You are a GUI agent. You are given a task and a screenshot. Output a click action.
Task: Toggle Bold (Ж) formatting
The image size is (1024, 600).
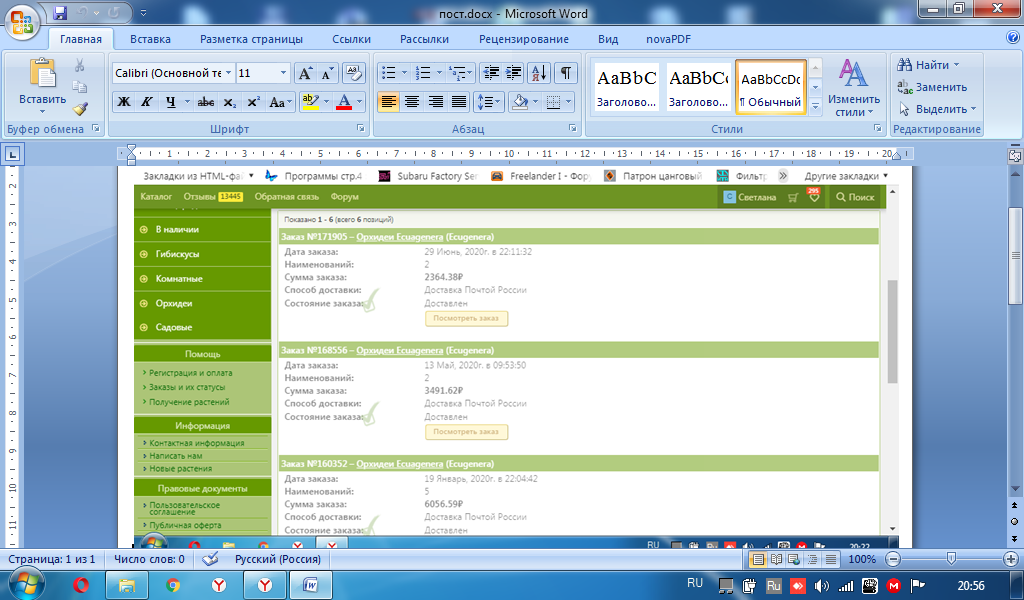(x=124, y=102)
